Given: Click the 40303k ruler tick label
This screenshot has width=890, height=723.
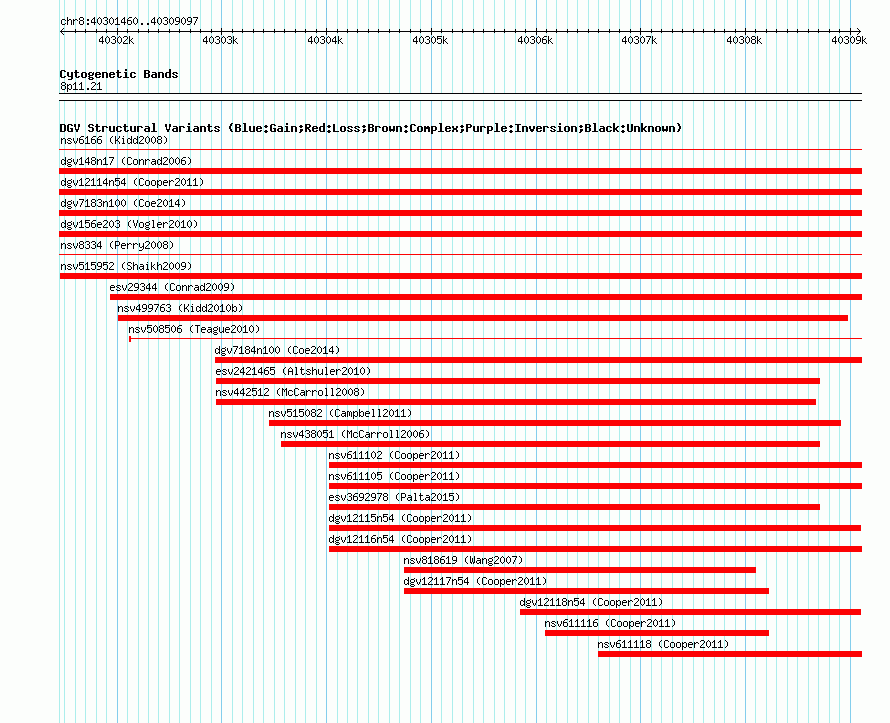Looking at the screenshot, I should [x=220, y=40].
